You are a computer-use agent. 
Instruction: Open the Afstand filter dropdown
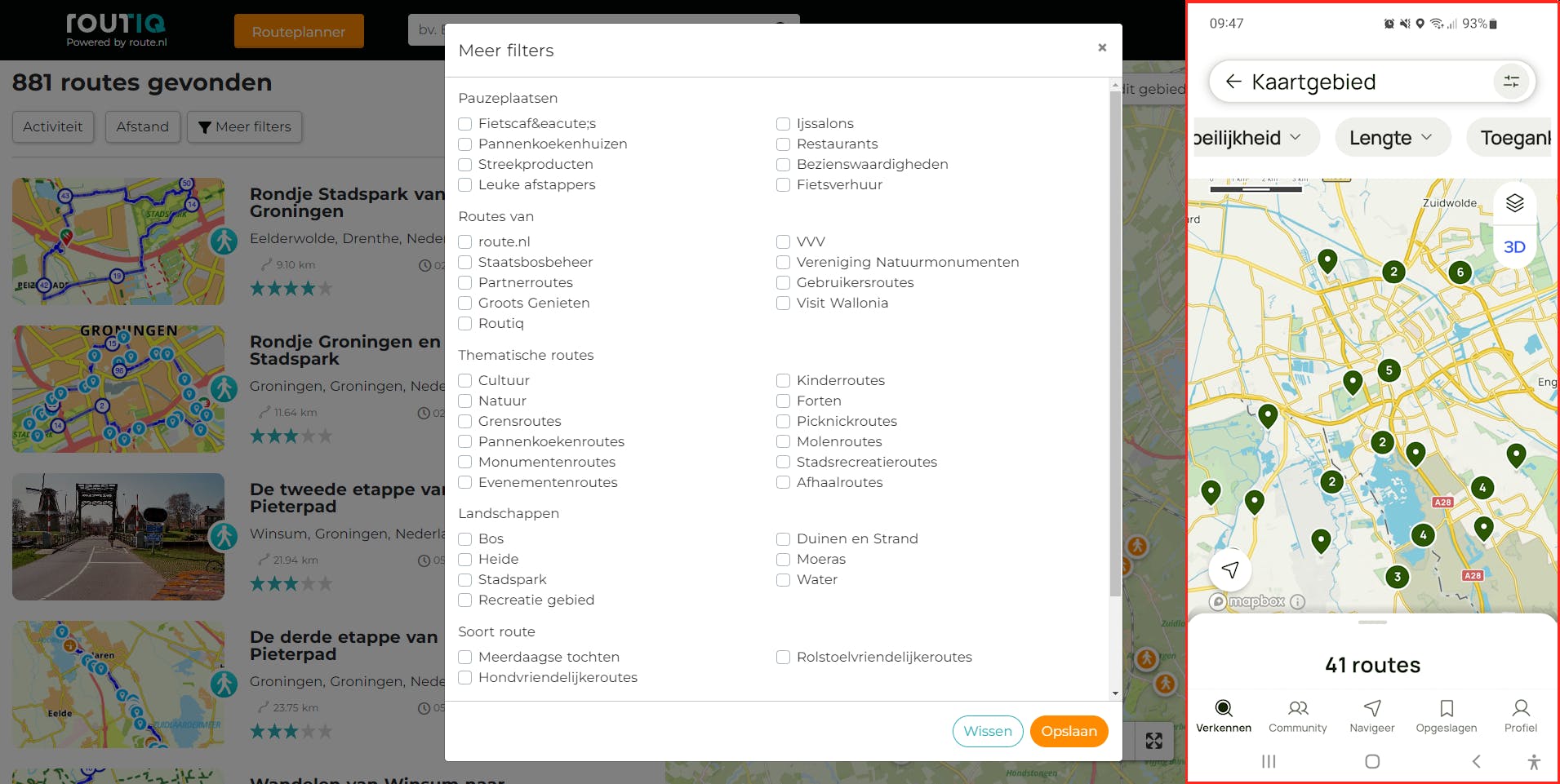[143, 126]
